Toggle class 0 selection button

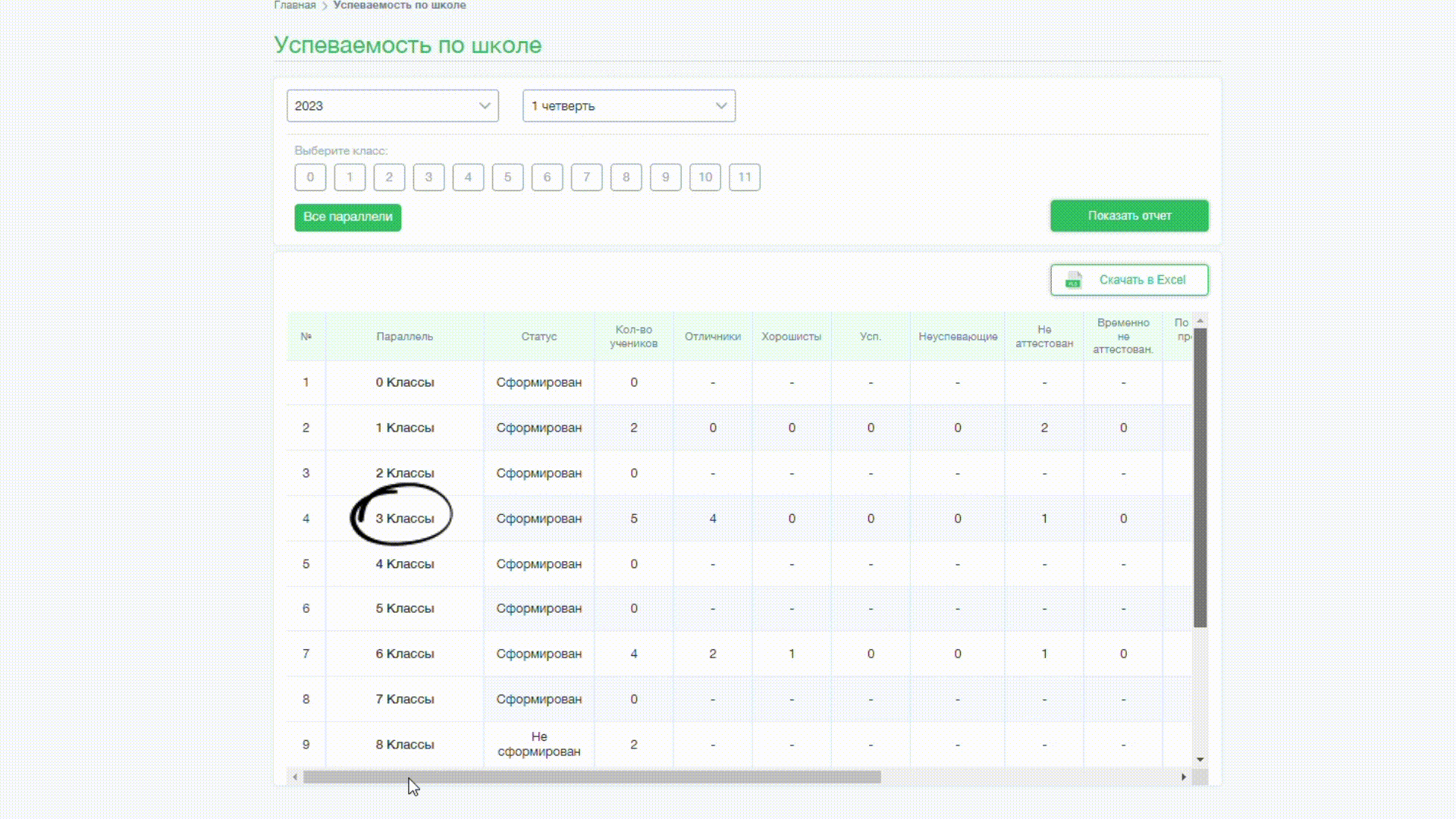[310, 177]
